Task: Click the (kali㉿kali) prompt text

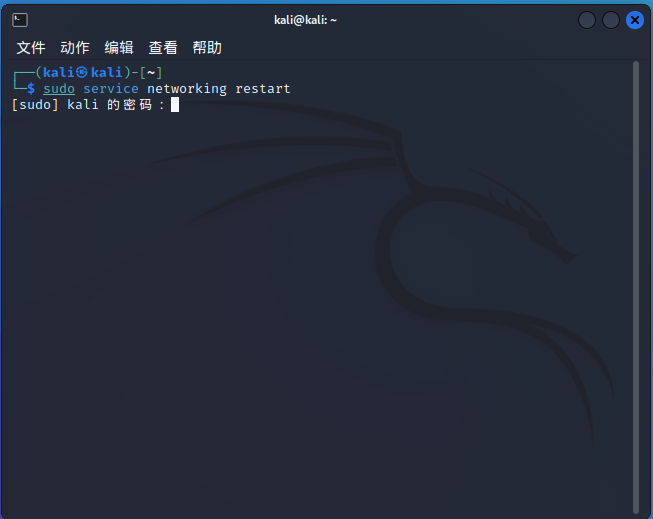Action: (x=83, y=72)
